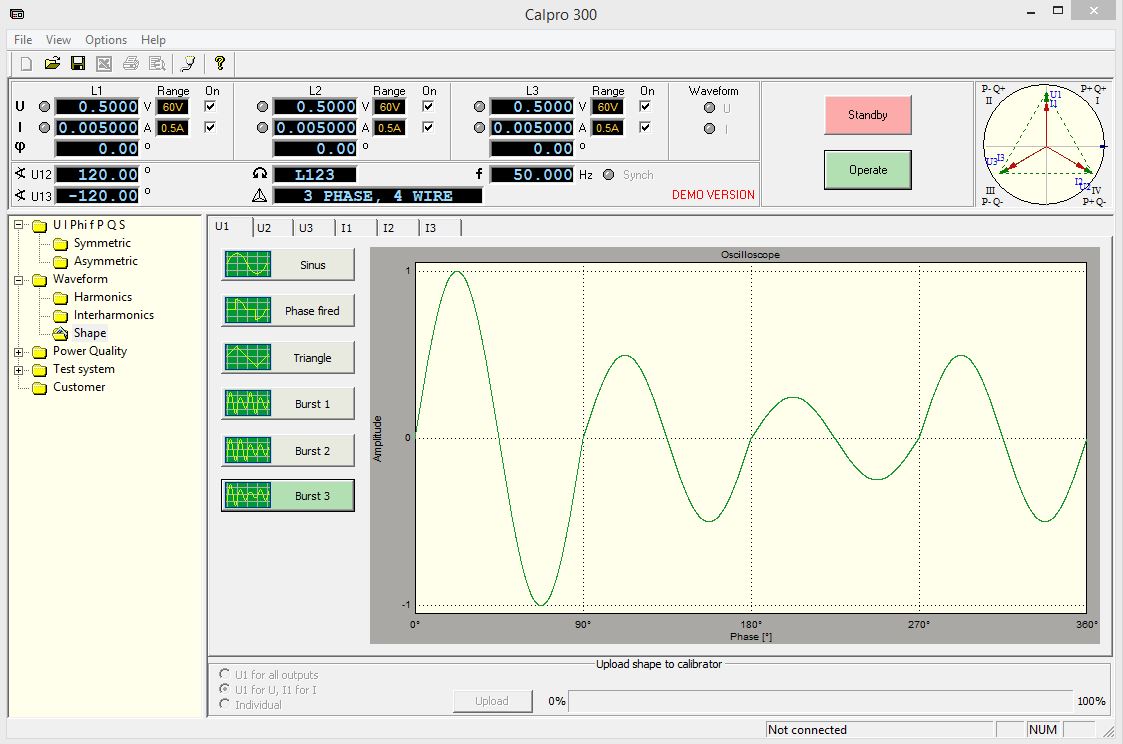
Task: Toggle the L1 current On checkbox
Action: pyautogui.click(x=210, y=127)
